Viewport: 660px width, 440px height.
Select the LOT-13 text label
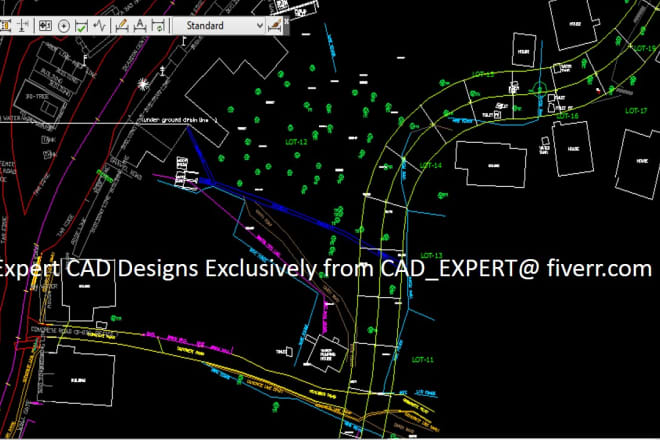click(x=431, y=256)
